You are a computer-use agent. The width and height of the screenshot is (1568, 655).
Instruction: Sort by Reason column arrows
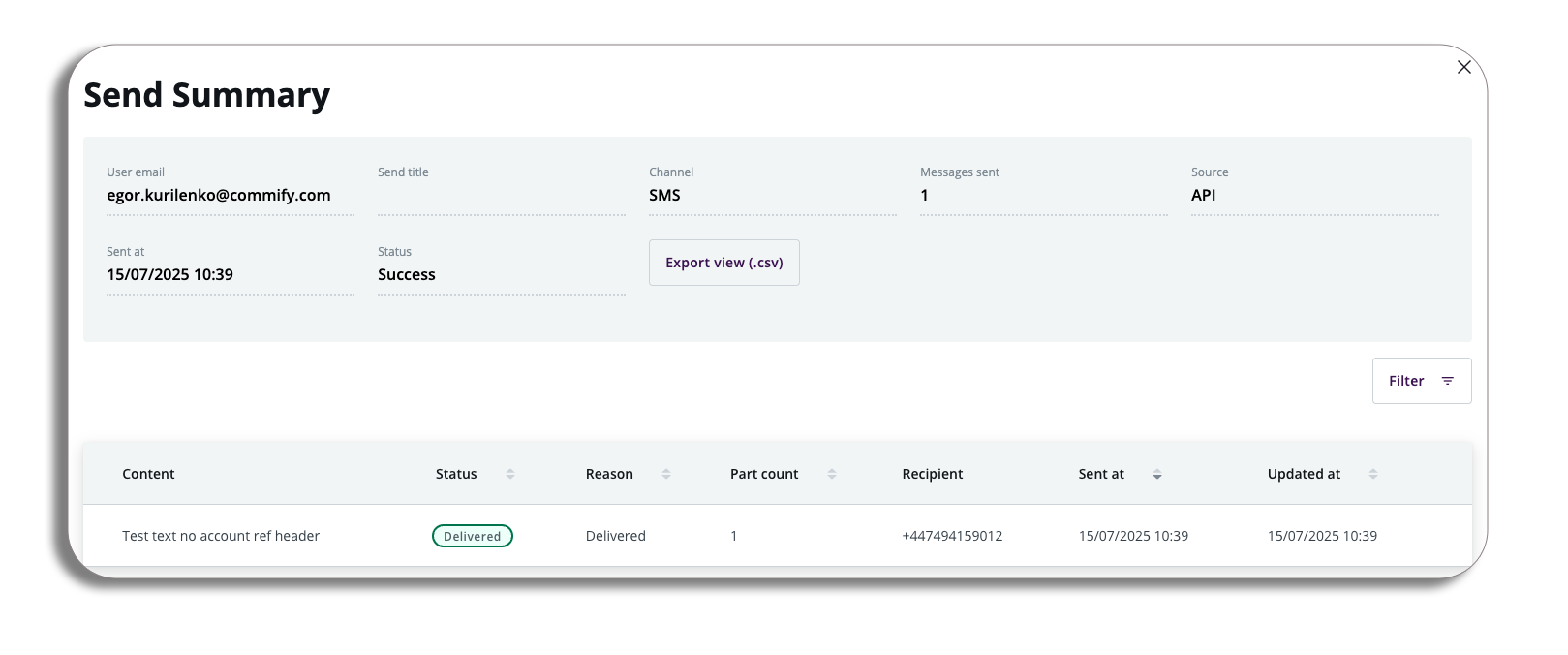666,474
